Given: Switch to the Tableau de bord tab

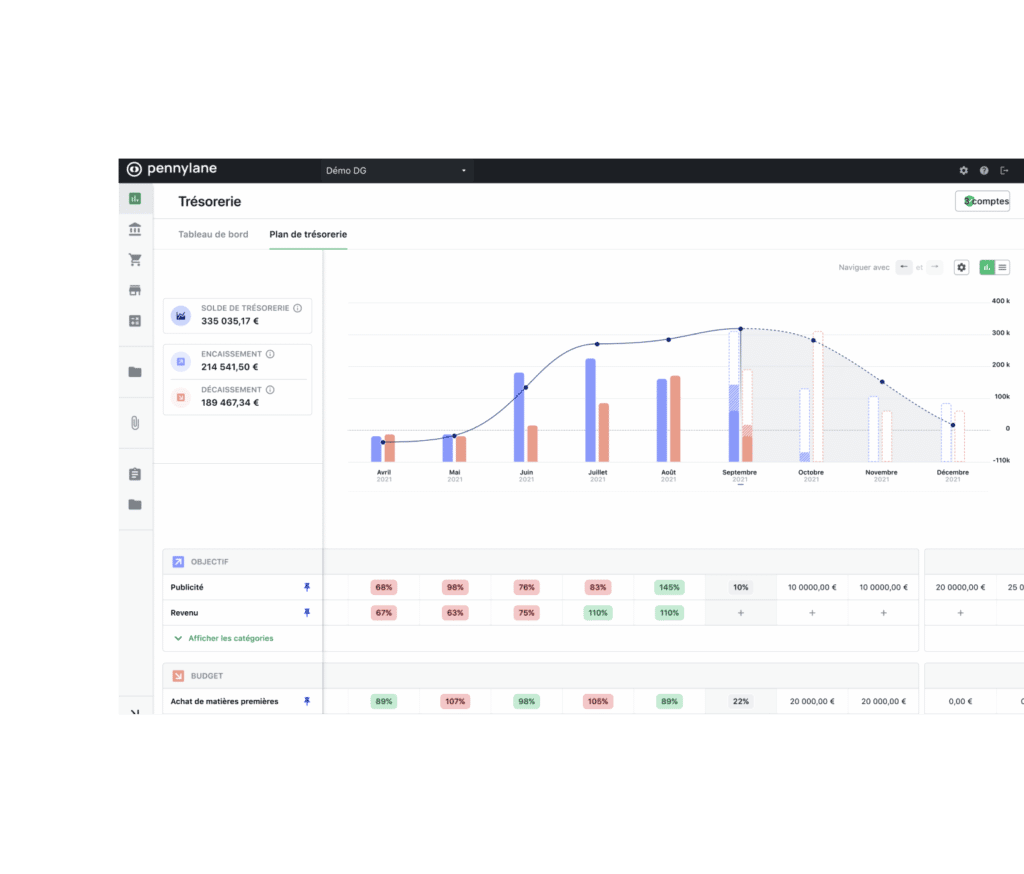Looking at the screenshot, I should tap(213, 235).
